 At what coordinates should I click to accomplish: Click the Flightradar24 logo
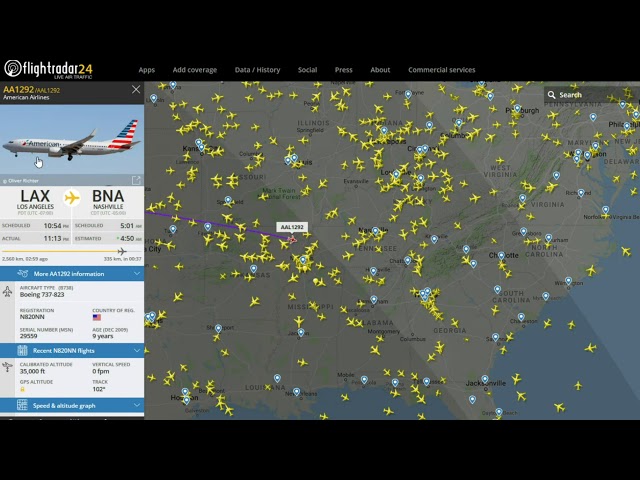[x=49, y=69]
